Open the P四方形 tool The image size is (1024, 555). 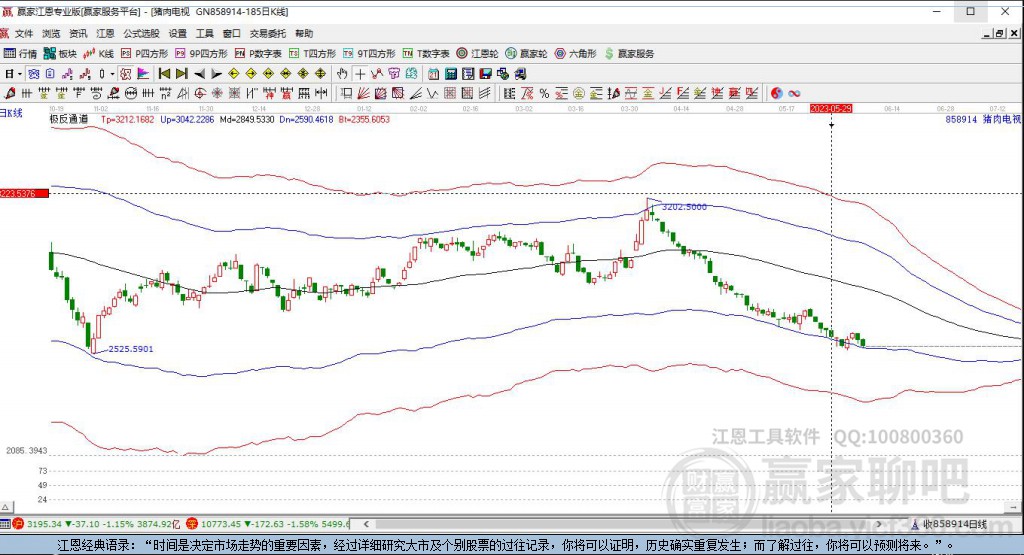click(145, 54)
